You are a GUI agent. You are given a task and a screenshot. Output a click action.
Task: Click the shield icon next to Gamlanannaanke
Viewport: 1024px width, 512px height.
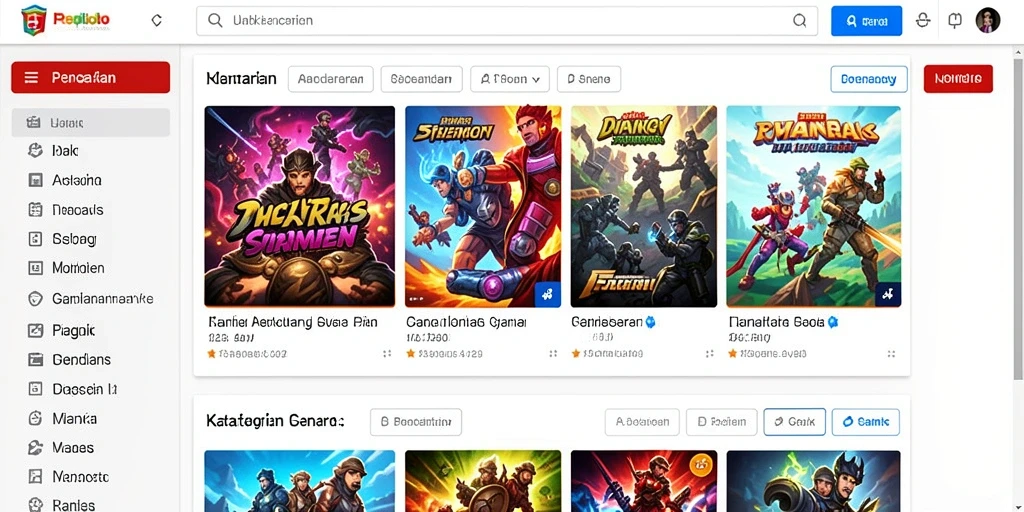pyautogui.click(x=35, y=299)
